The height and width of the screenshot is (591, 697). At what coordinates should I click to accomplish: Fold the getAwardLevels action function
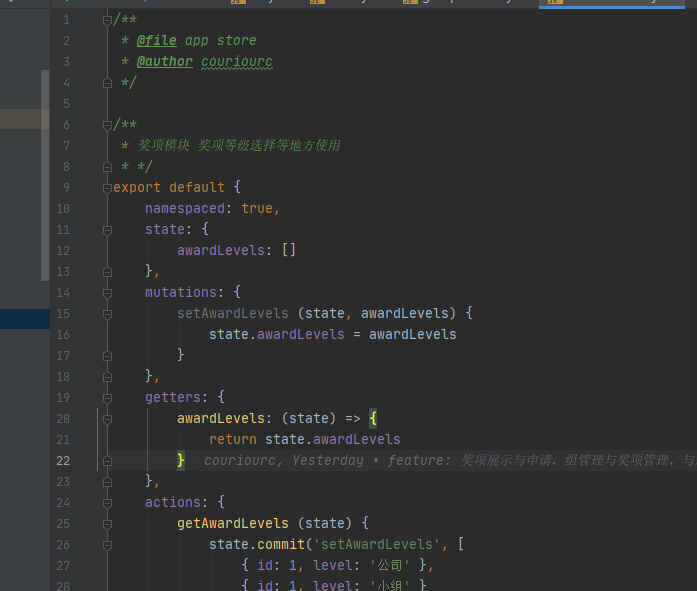click(106, 524)
